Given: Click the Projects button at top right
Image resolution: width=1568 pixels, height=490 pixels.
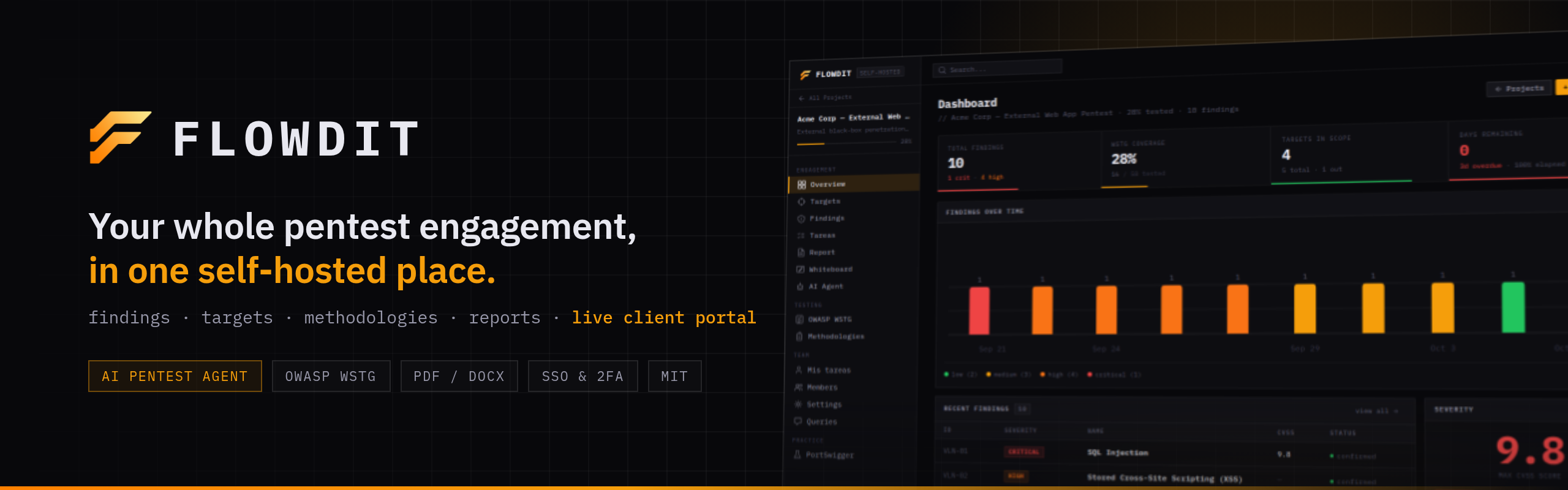Looking at the screenshot, I should pos(1519,89).
